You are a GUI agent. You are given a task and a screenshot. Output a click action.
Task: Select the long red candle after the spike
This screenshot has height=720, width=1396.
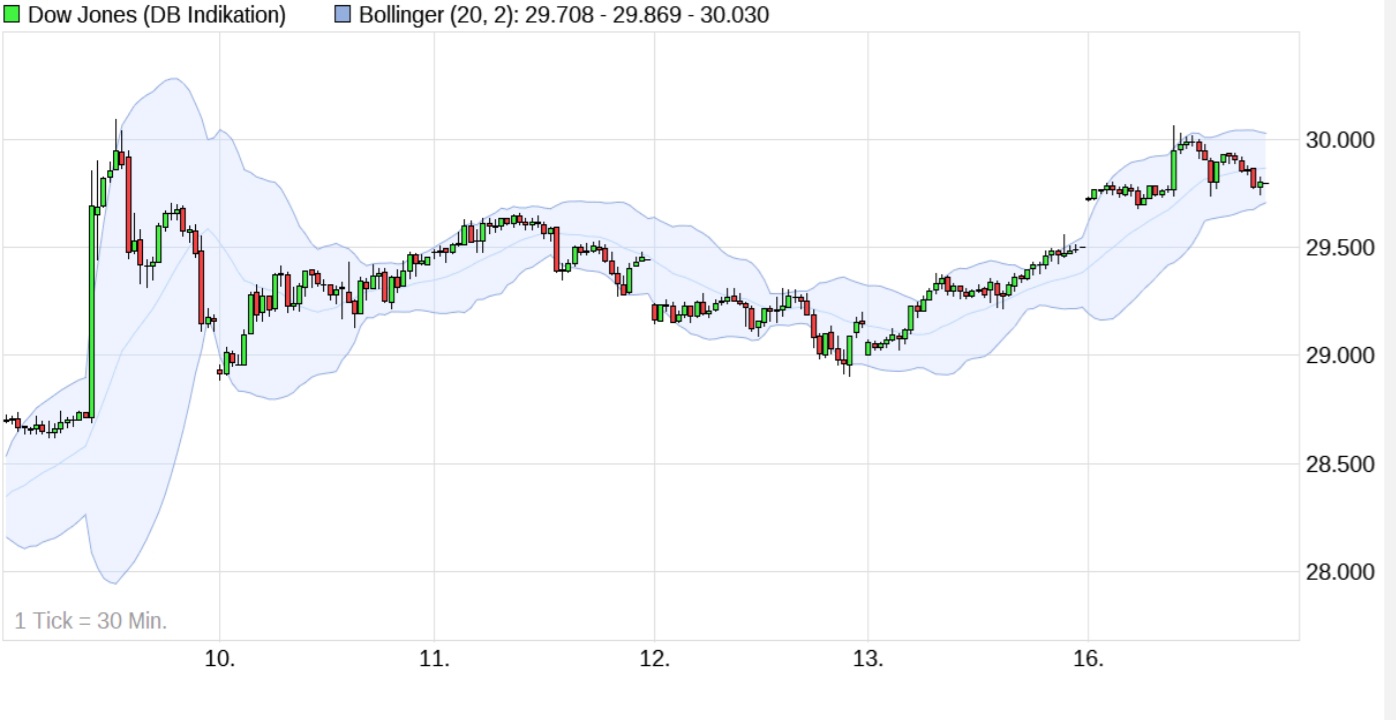pyautogui.click(x=130, y=200)
